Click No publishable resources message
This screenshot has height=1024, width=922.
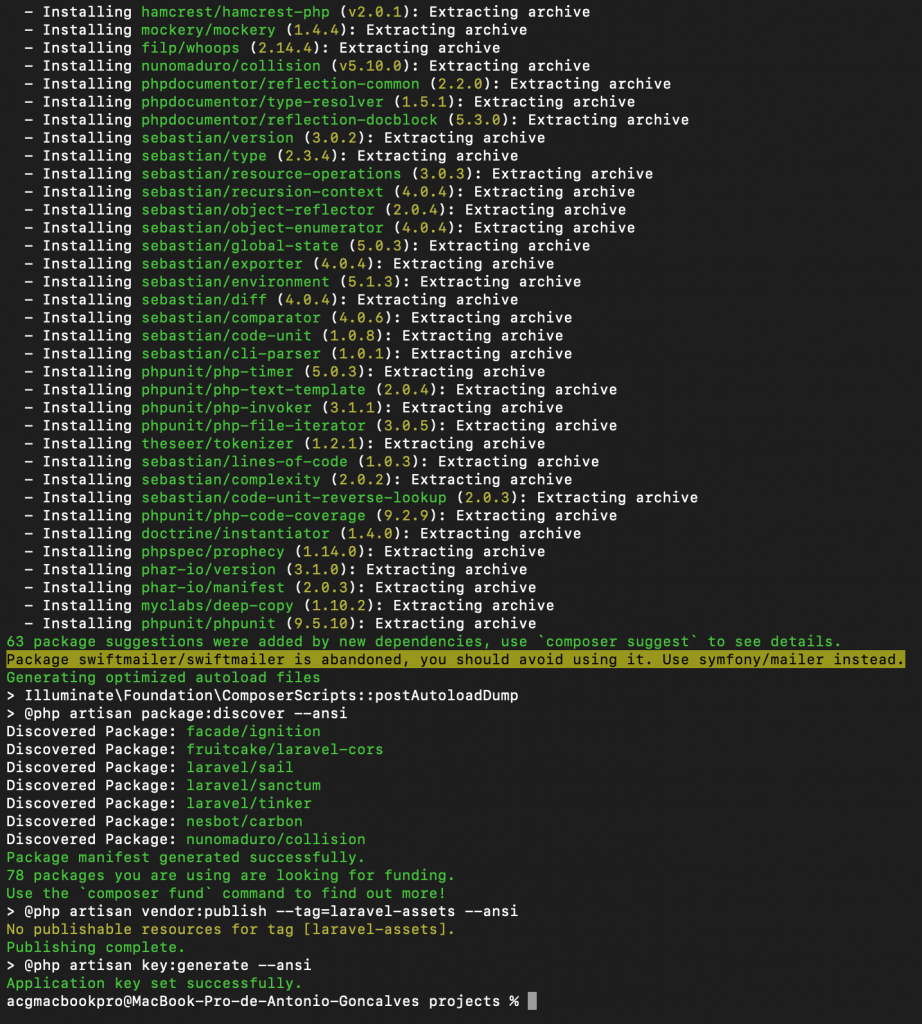230,929
